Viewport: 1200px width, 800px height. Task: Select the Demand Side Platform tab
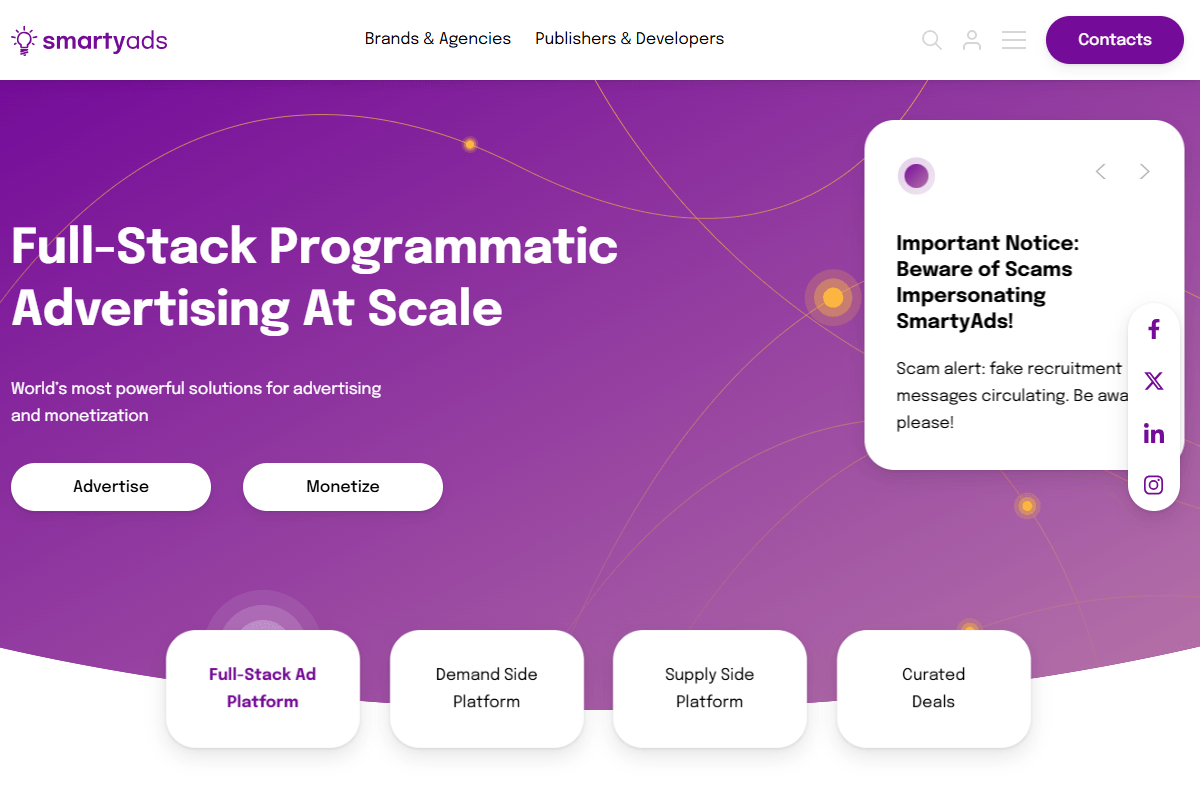(487, 688)
